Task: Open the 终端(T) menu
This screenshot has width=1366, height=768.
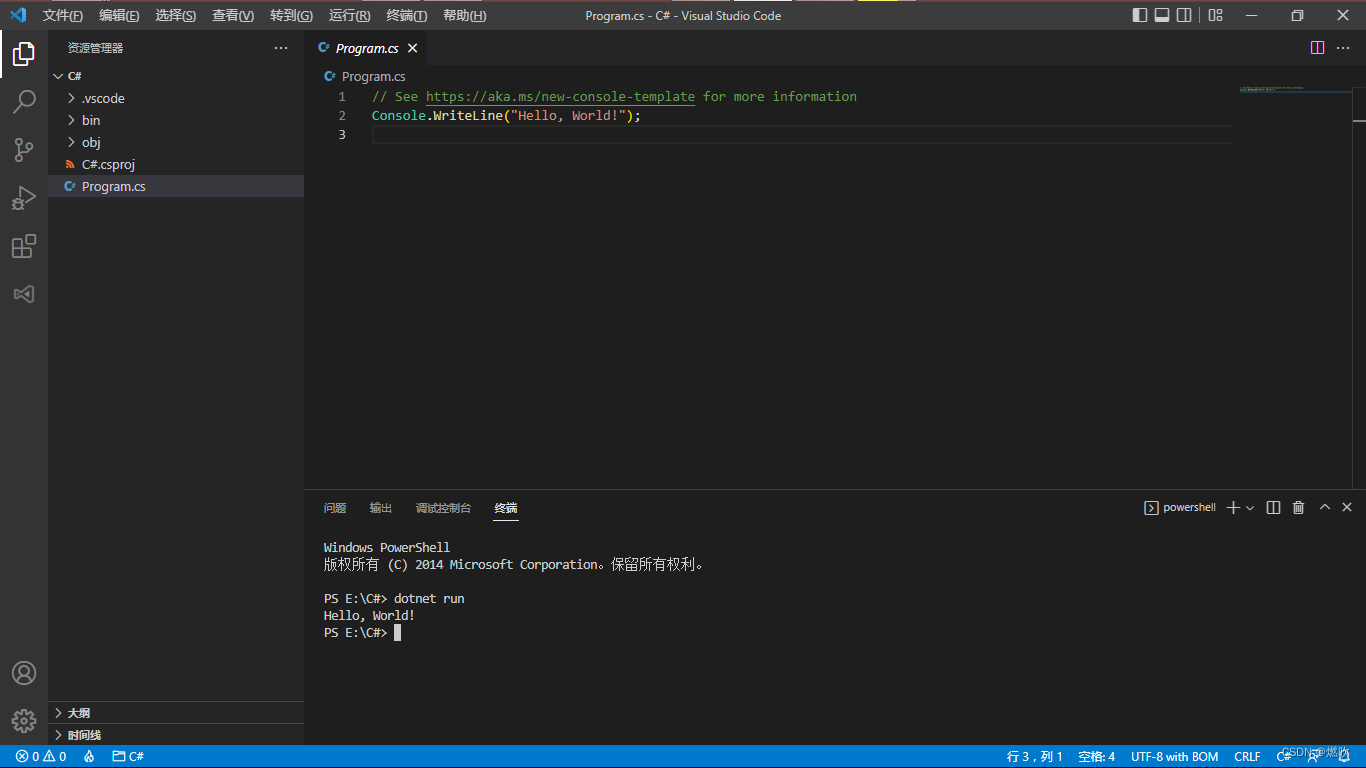Action: tap(407, 15)
